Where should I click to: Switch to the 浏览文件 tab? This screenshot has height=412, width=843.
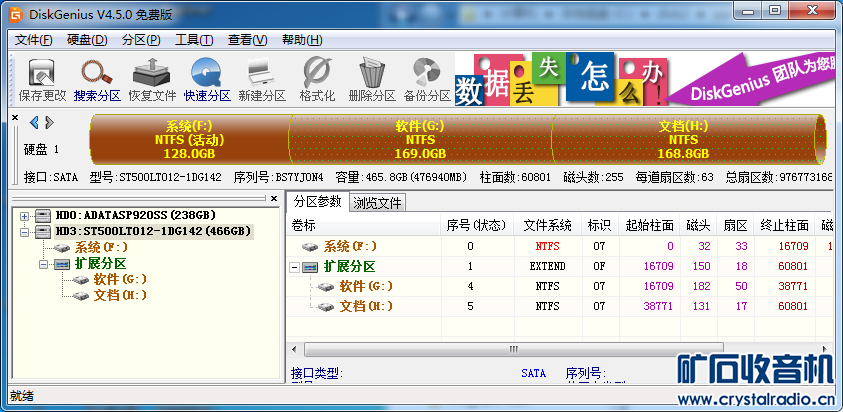coord(377,203)
